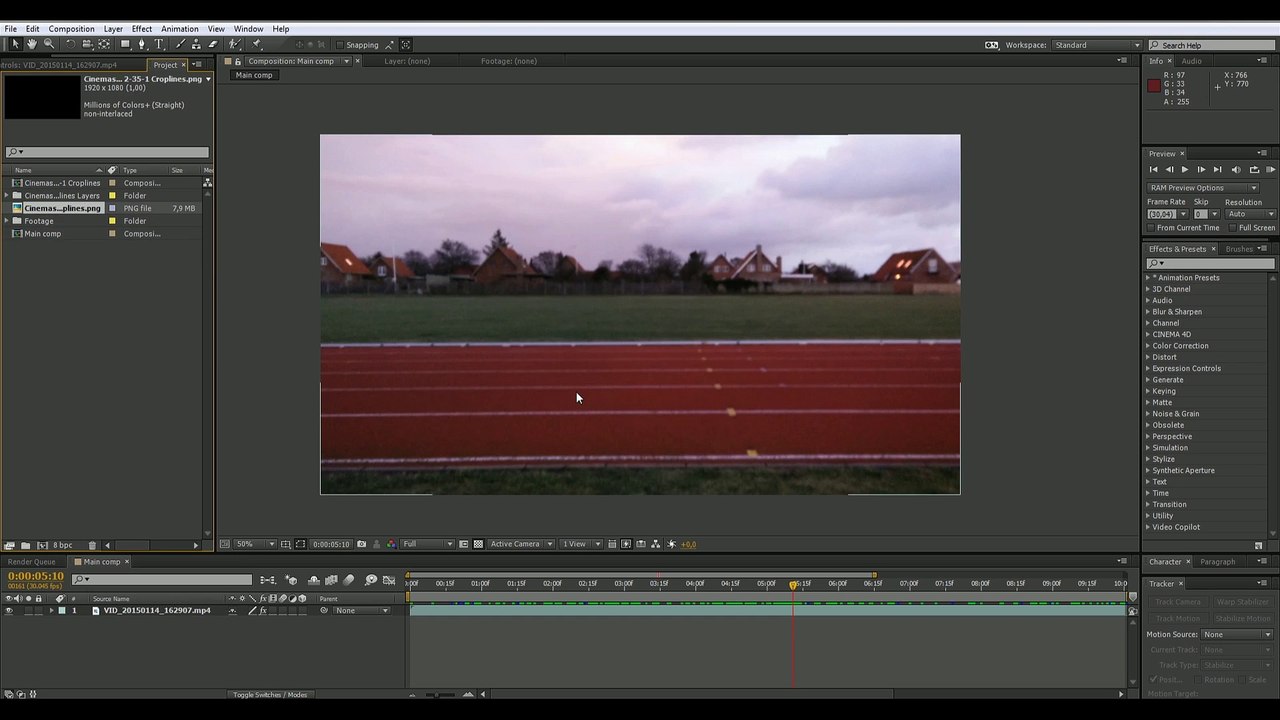Open Workspace Standard dropdown

click(x=1096, y=45)
